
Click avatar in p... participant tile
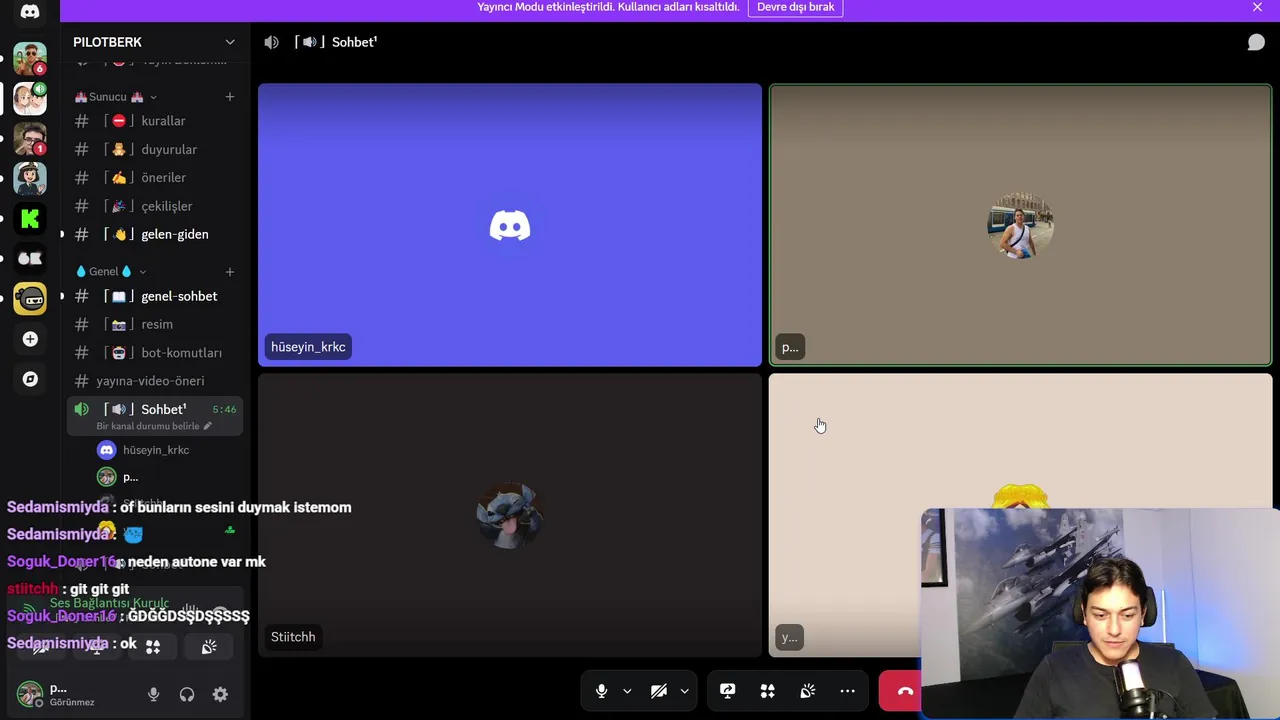[x=1020, y=226]
